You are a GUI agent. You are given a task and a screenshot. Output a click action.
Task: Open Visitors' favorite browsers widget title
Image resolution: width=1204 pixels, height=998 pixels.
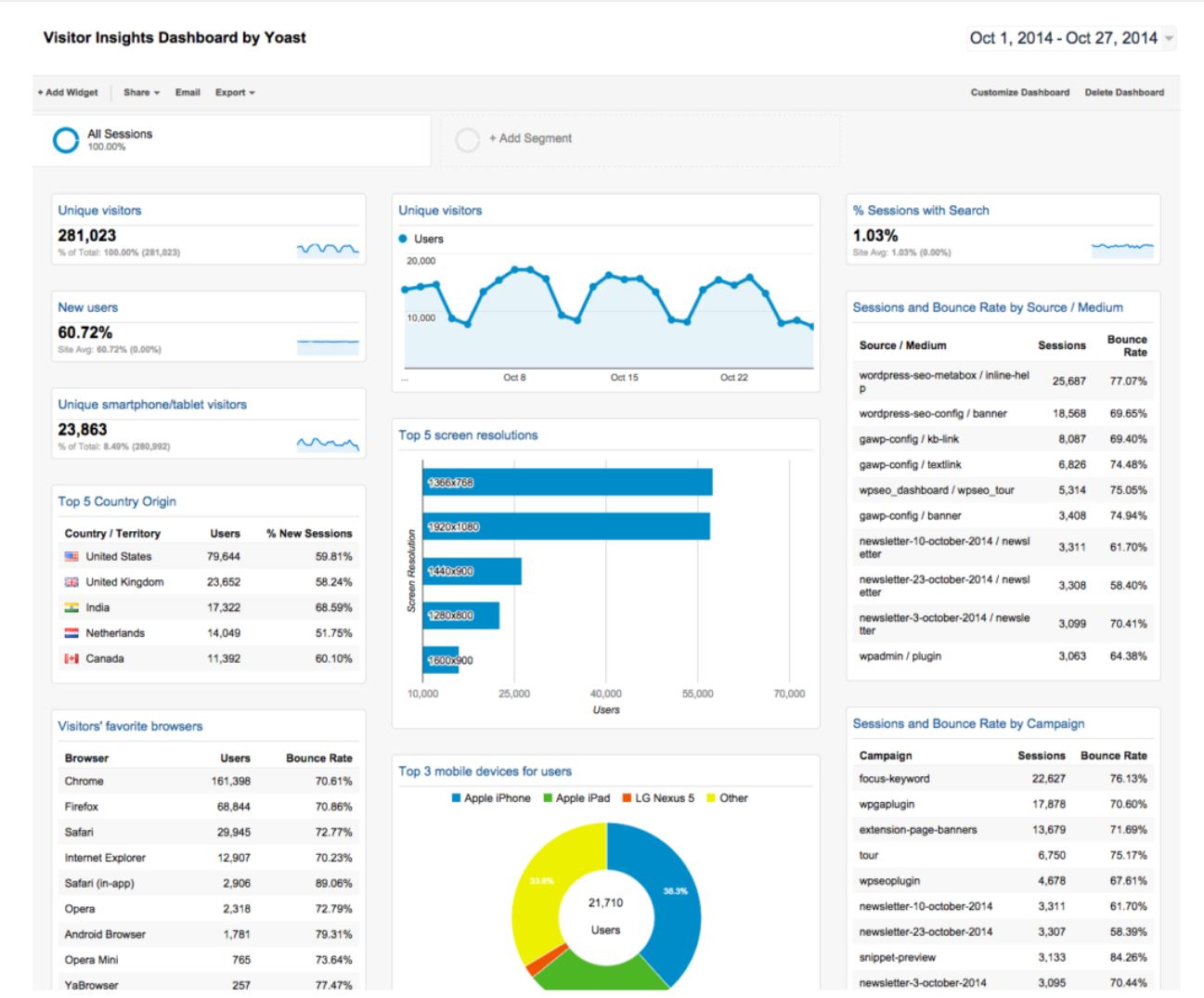[x=130, y=726]
